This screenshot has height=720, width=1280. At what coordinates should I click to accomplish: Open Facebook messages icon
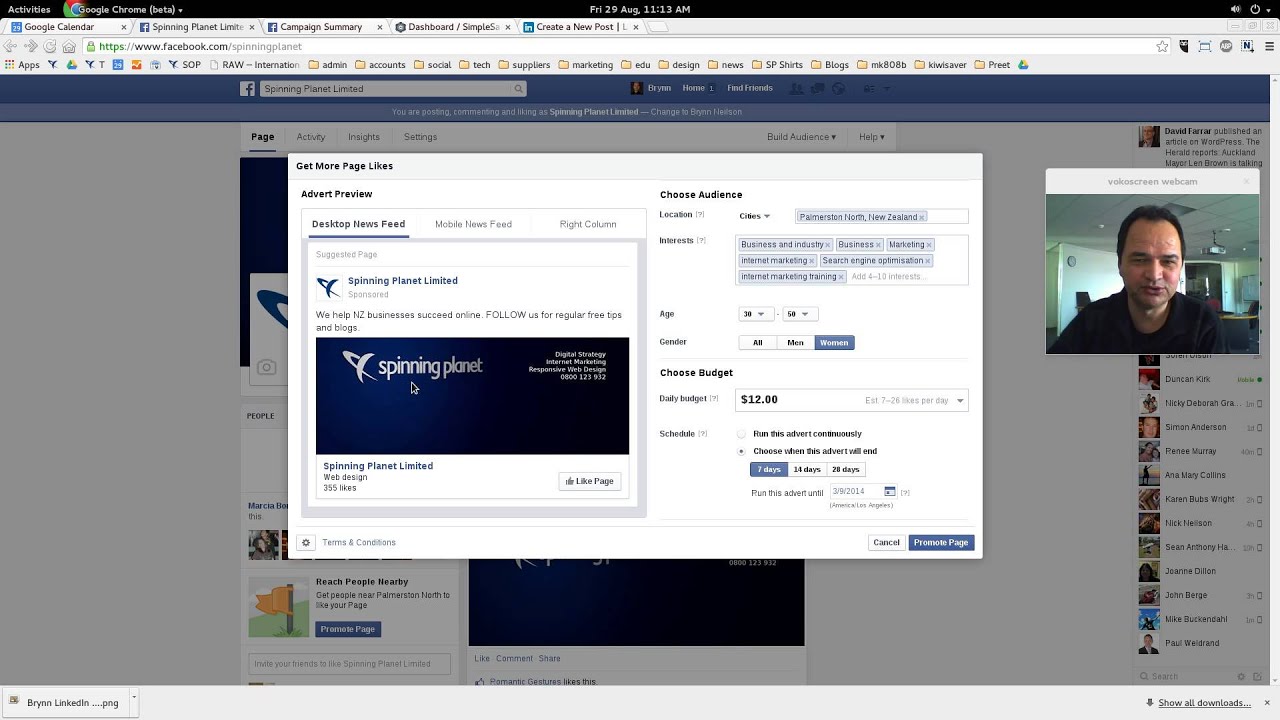click(818, 88)
